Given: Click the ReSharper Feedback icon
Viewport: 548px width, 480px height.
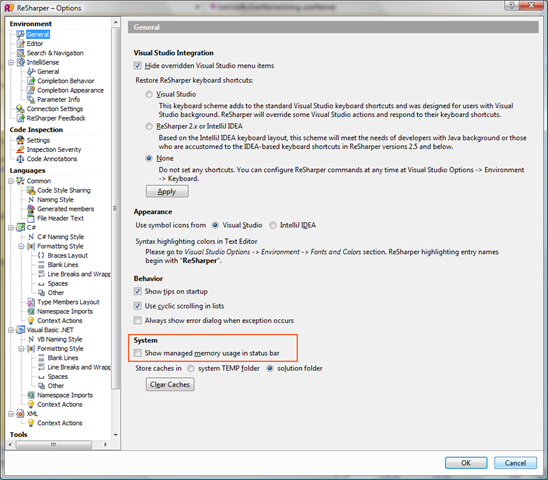Looking at the screenshot, I should (21, 118).
